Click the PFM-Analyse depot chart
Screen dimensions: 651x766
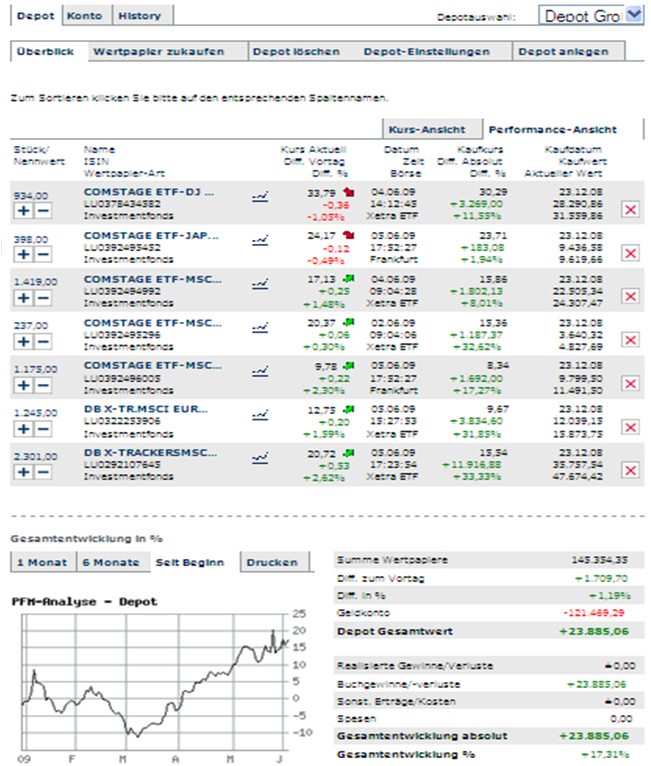point(150,680)
